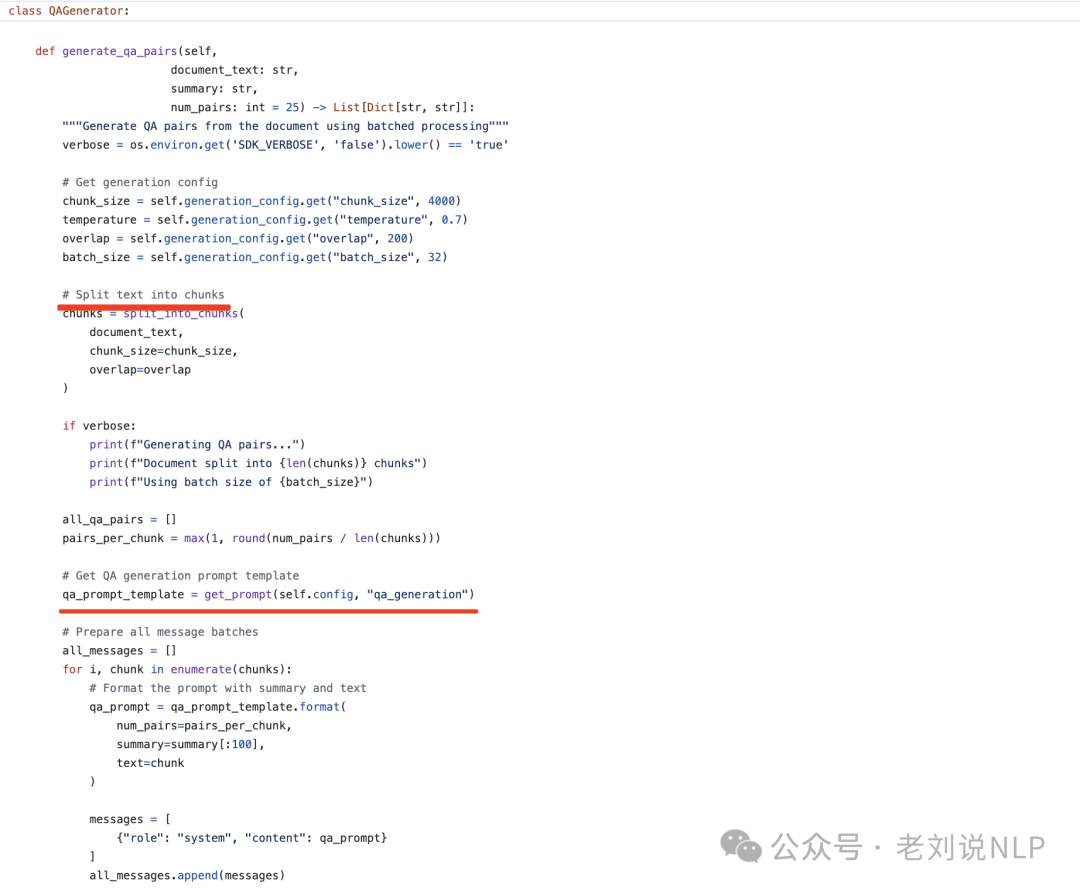
Task: Click 'qa_prompt_template.format(' call
Action: point(258,707)
